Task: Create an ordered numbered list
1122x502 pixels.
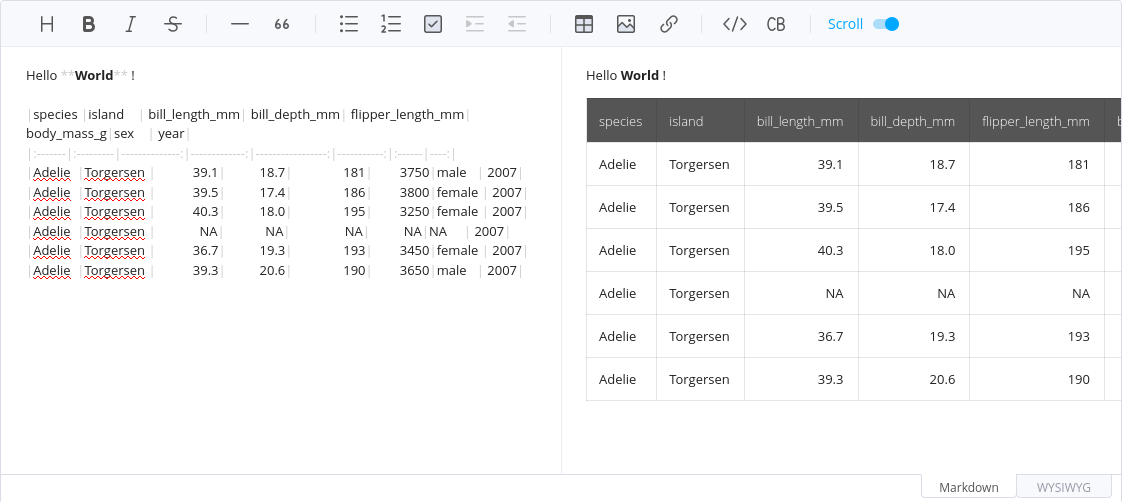Action: (391, 24)
